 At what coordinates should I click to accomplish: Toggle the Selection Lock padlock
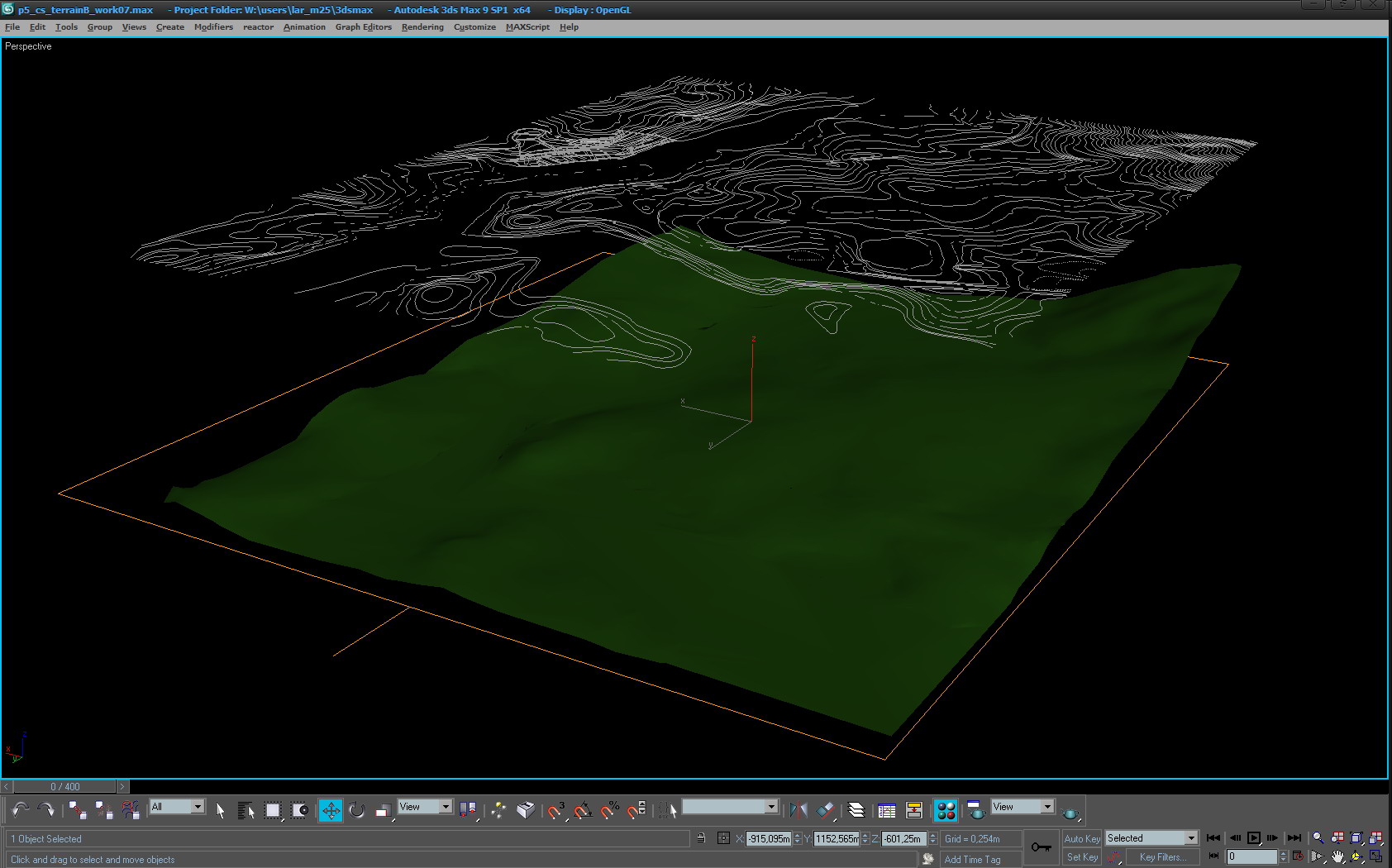point(701,838)
